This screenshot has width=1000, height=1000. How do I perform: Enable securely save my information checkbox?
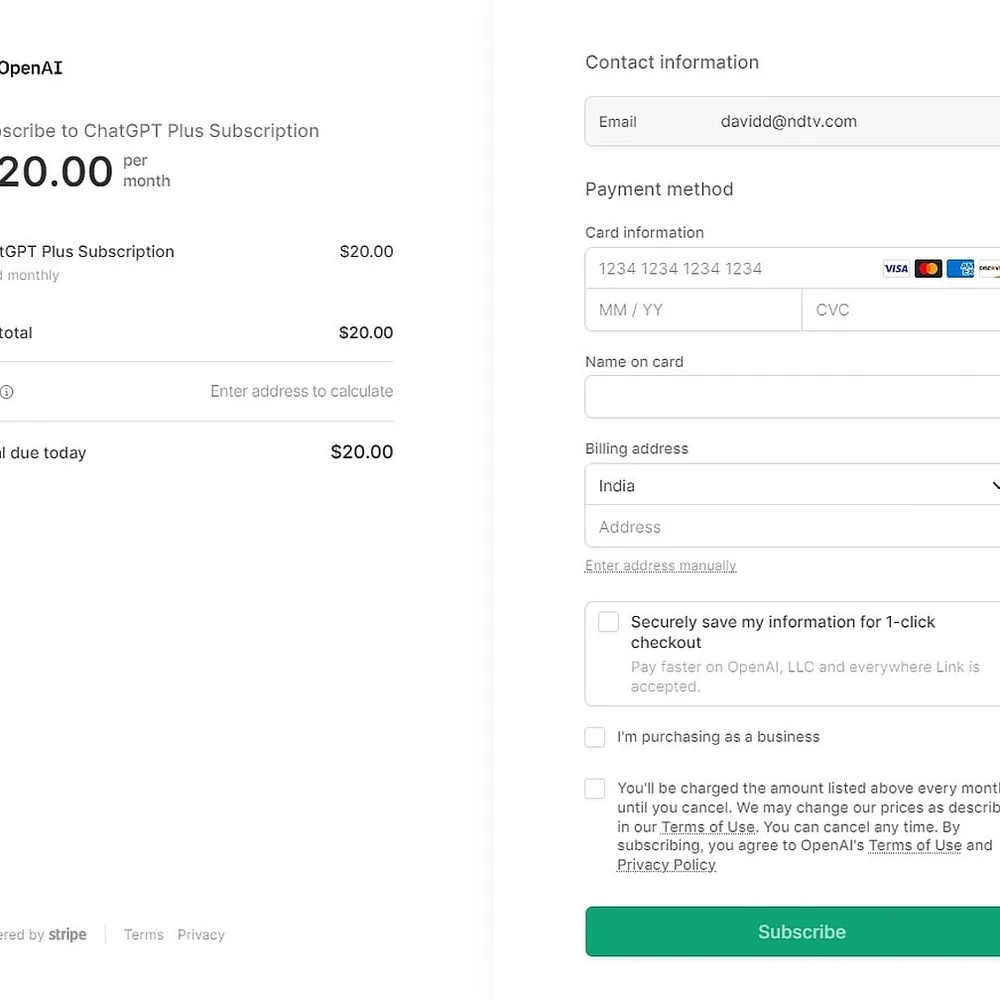tap(607, 621)
